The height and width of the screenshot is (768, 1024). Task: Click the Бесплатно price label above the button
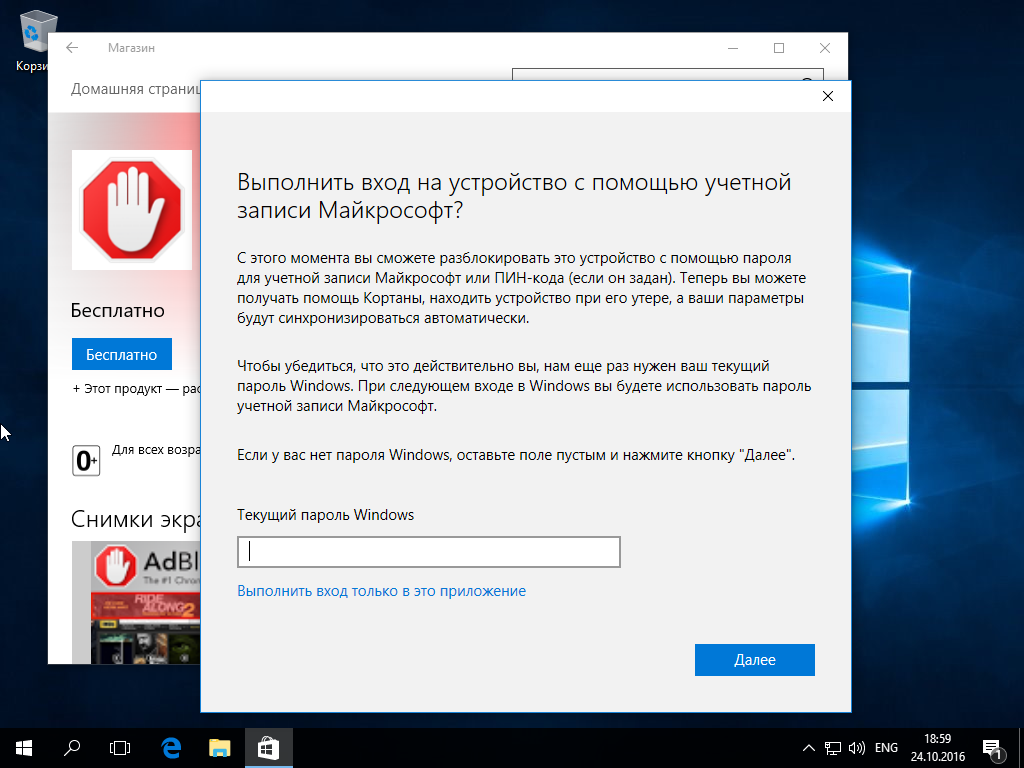[118, 310]
